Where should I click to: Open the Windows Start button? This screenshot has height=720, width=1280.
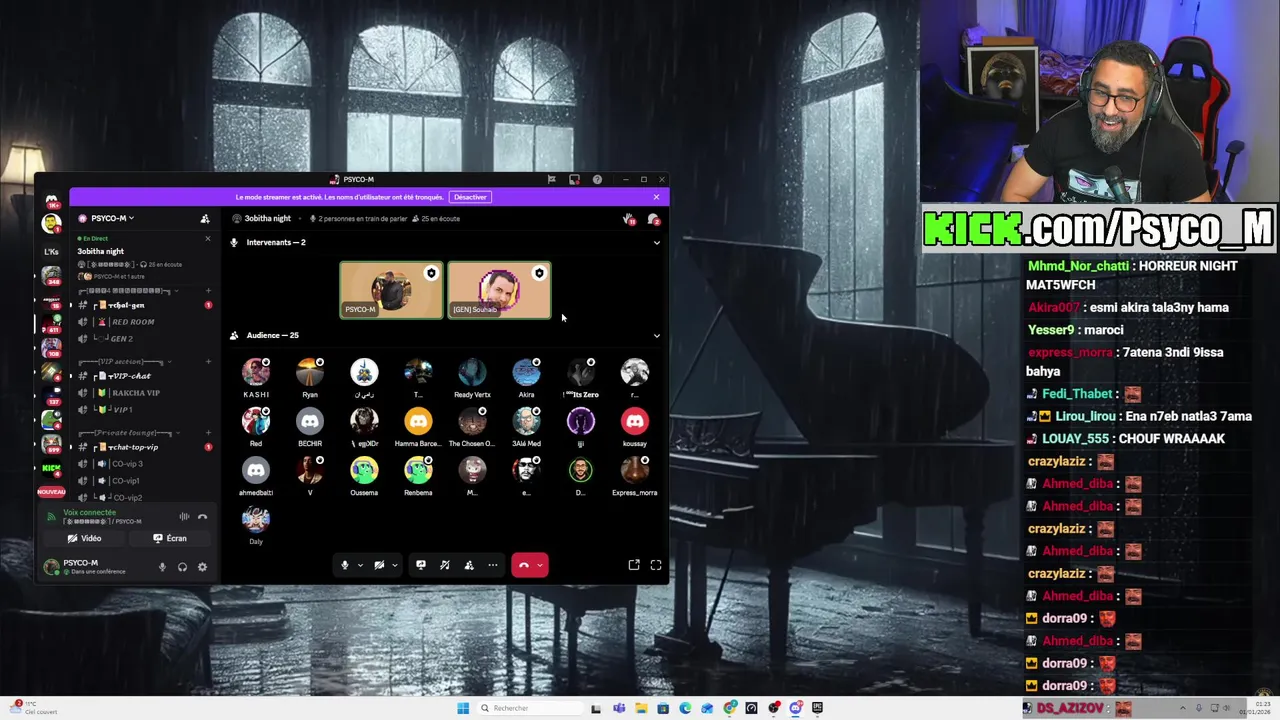click(463, 708)
